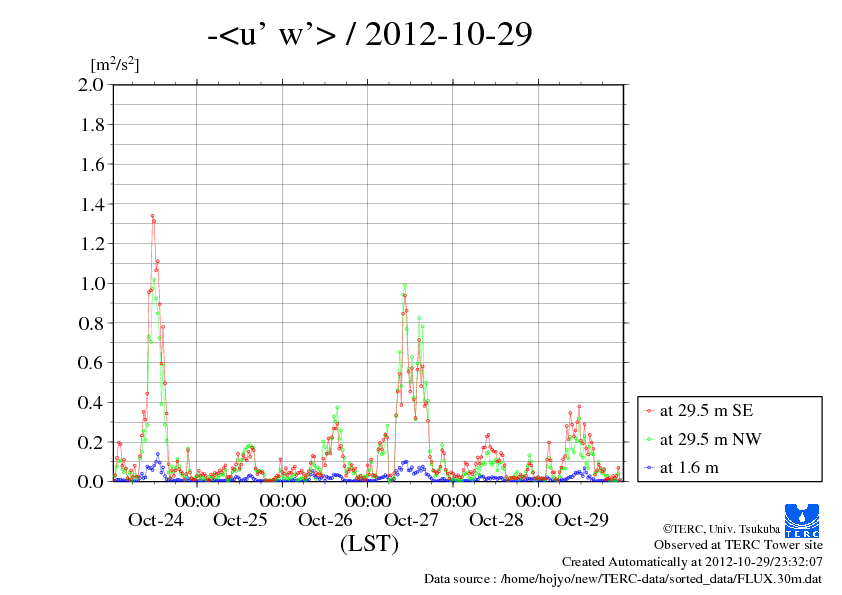The height and width of the screenshot is (595, 842).
Task: Click the x-axis date label Oct-27
Action: coord(411,520)
